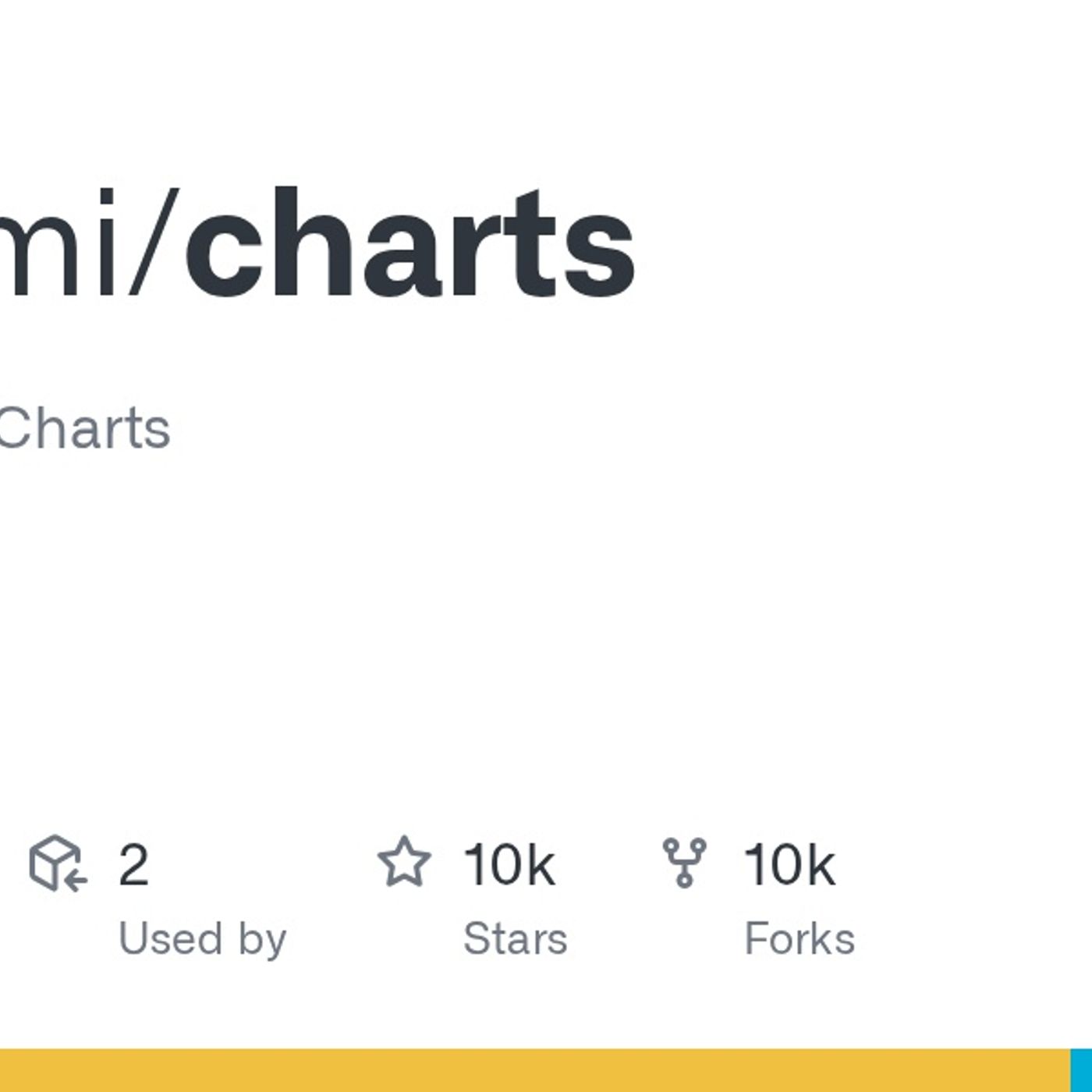Click the arrow on the Used by icon
This screenshot has height=1092, width=1092.
76,881
